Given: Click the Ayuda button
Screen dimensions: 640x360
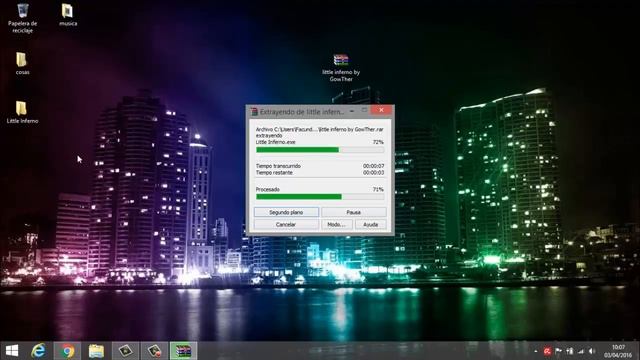Looking at the screenshot, I should coord(370,224).
